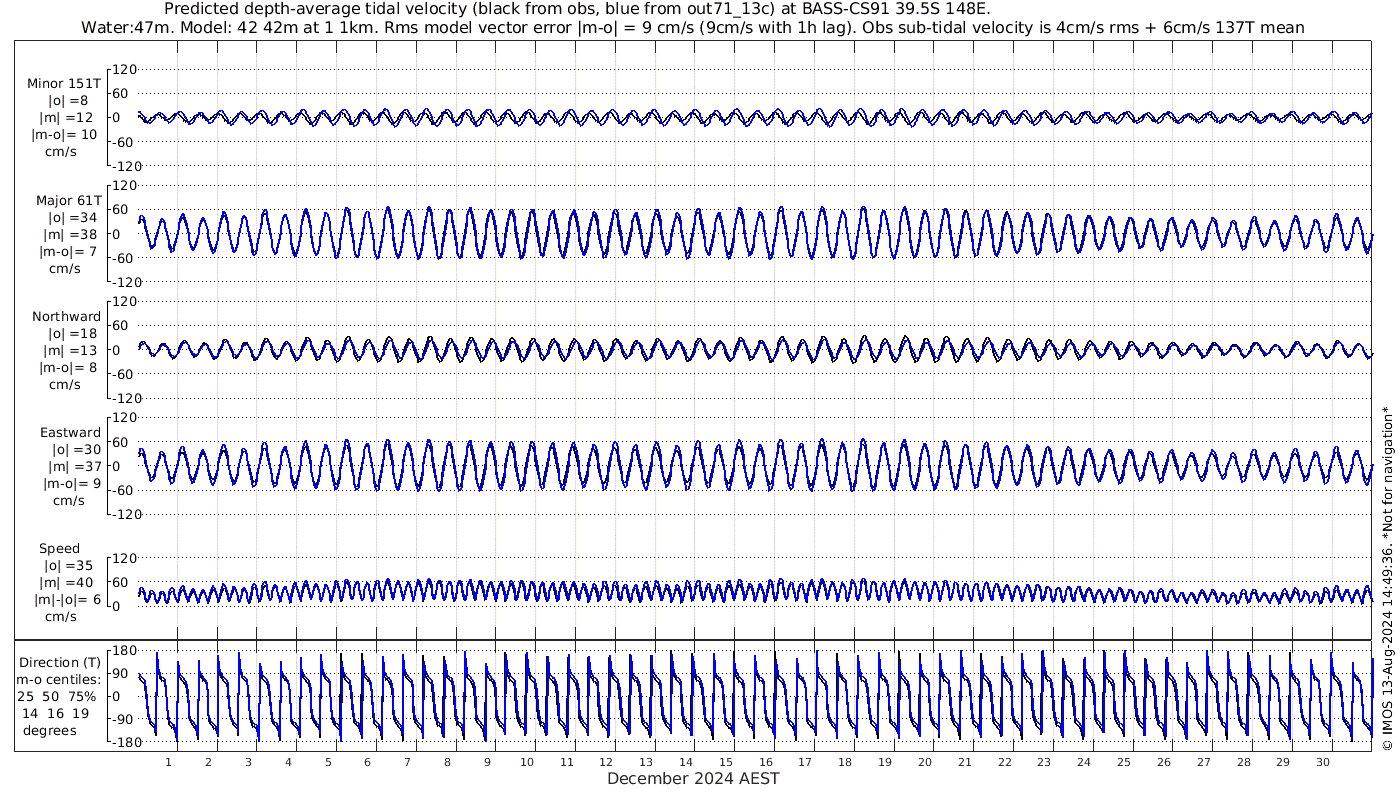Click the day 26 tick label on the x-axis

[x=1163, y=762]
